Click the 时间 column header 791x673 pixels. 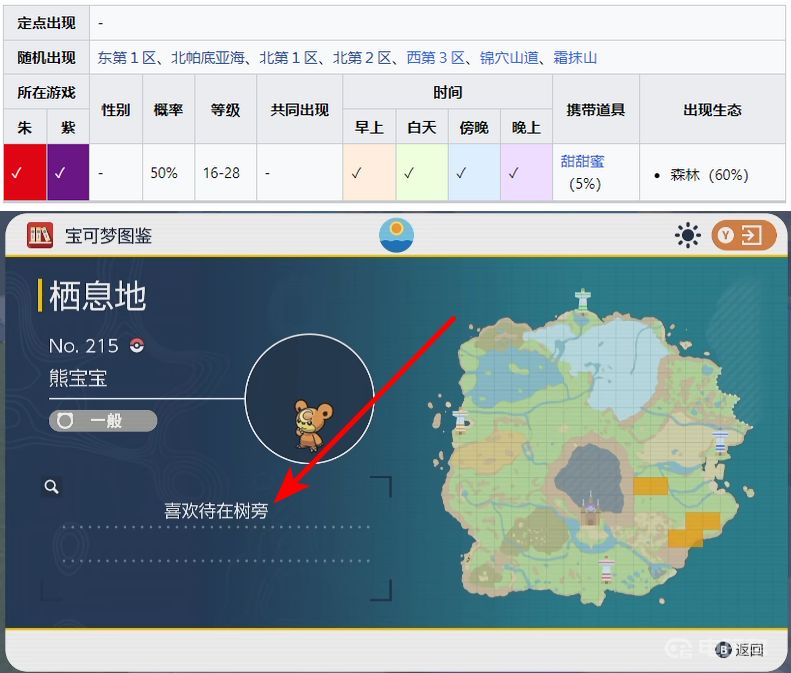click(x=447, y=92)
